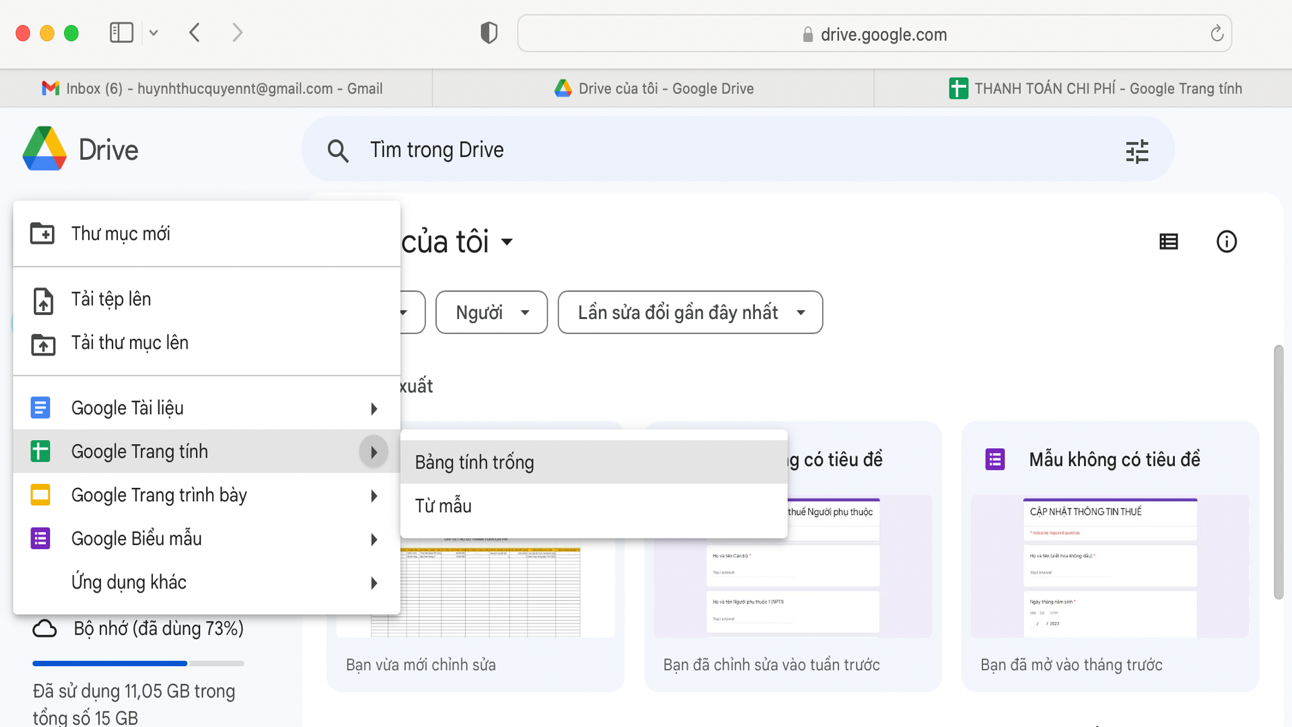Image resolution: width=1292 pixels, height=727 pixels.
Task: Click the storage cloud icon
Action: (x=44, y=629)
